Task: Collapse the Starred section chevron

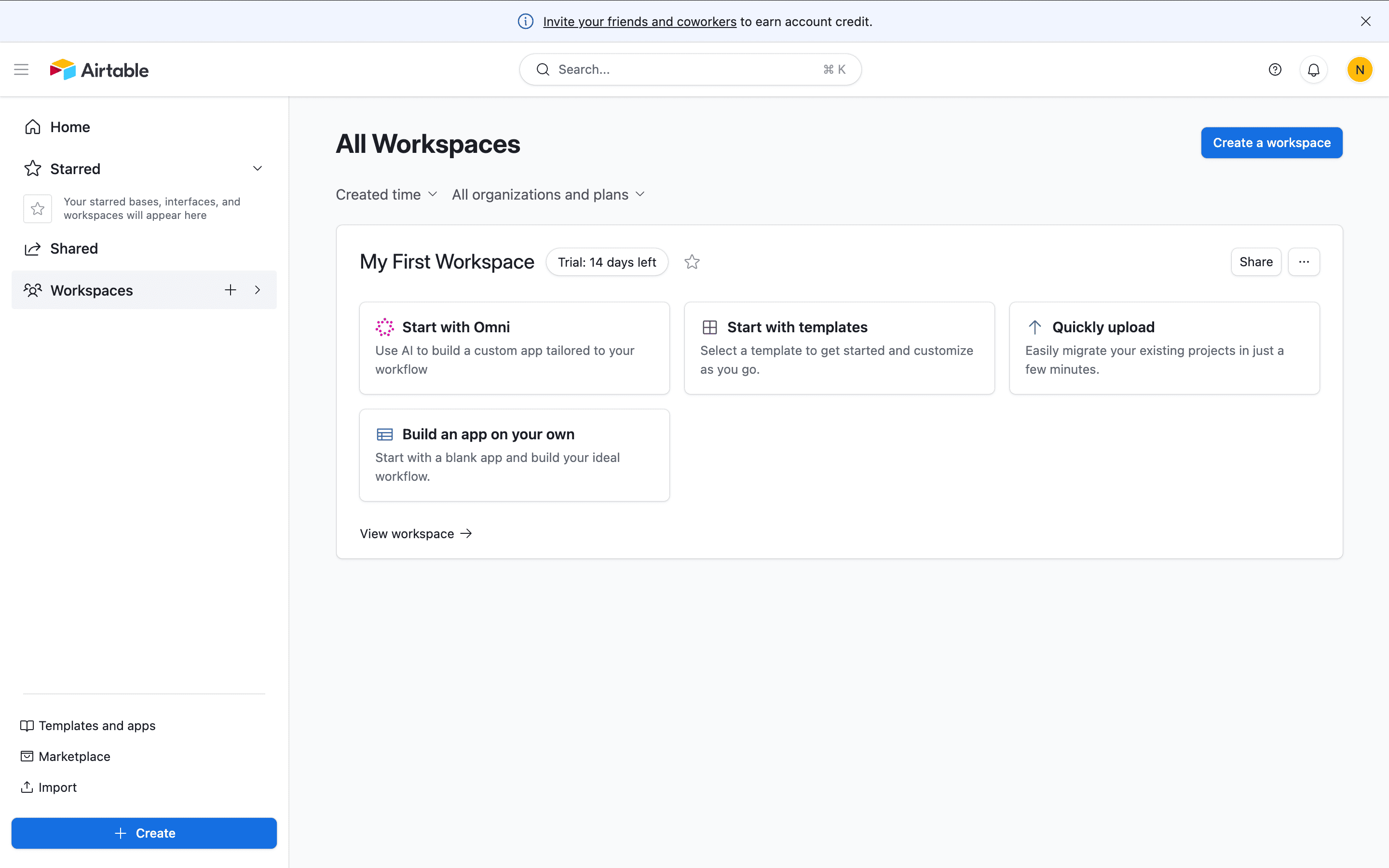Action: coord(258,168)
